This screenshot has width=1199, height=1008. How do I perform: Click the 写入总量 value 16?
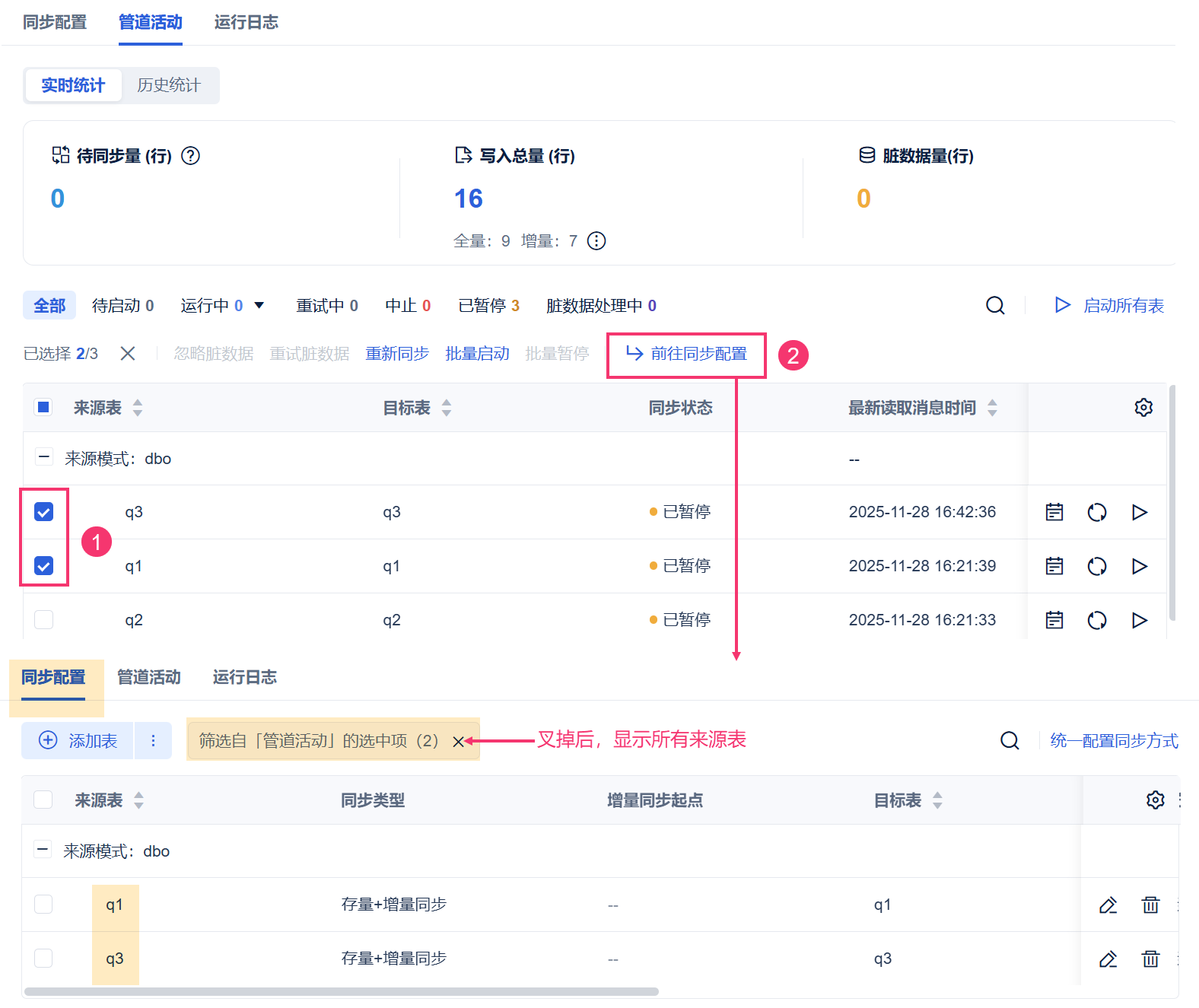tap(469, 199)
